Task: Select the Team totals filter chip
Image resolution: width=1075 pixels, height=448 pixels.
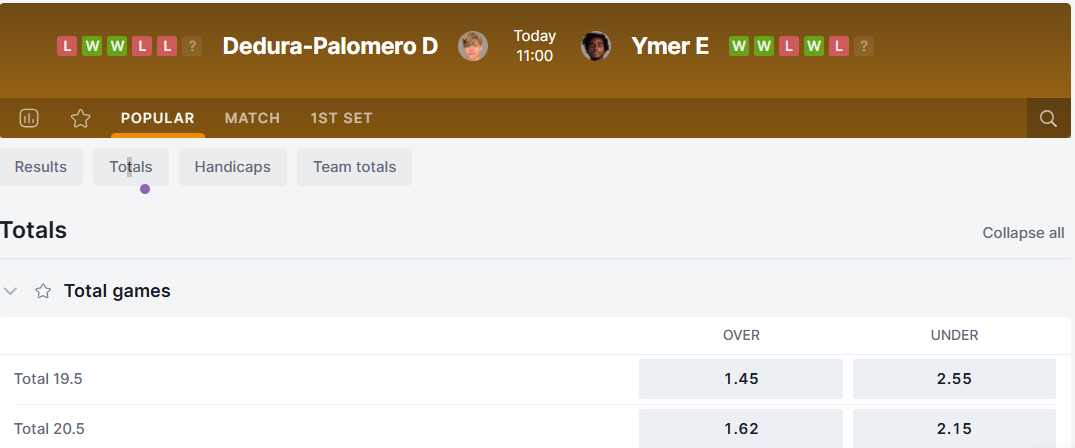Action: (354, 167)
